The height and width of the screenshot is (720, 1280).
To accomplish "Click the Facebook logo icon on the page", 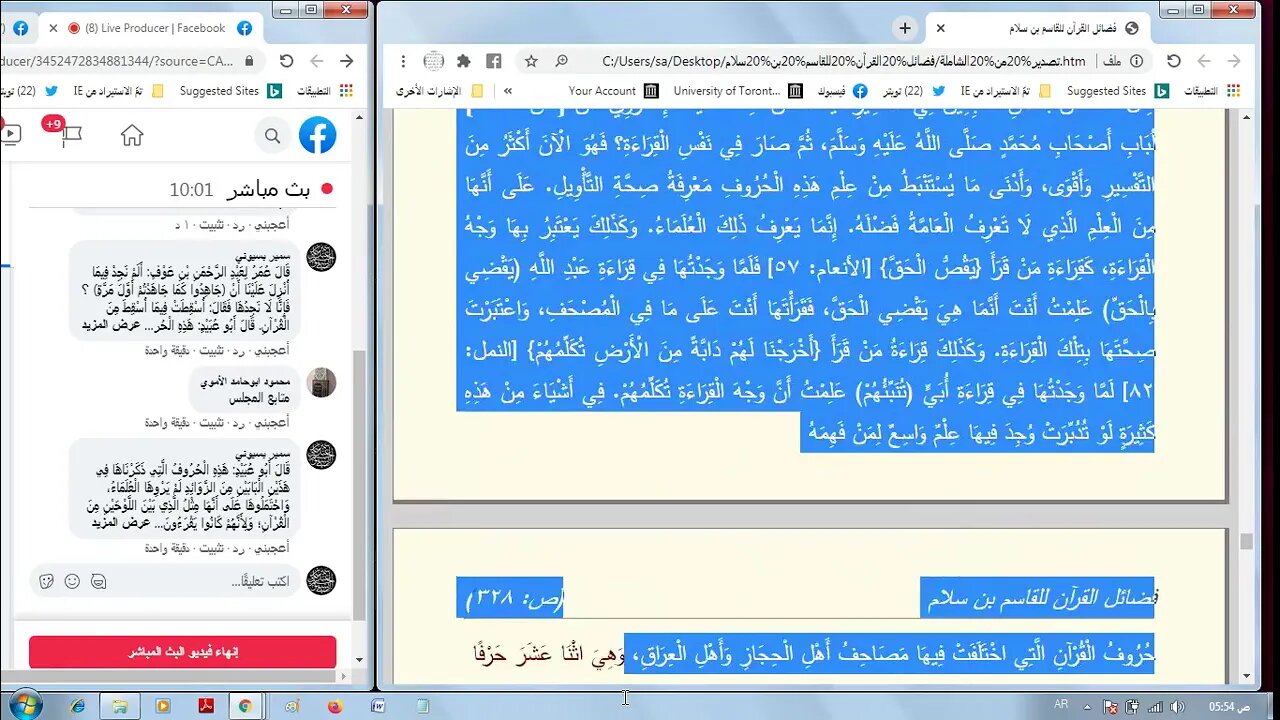I will click(x=317, y=135).
